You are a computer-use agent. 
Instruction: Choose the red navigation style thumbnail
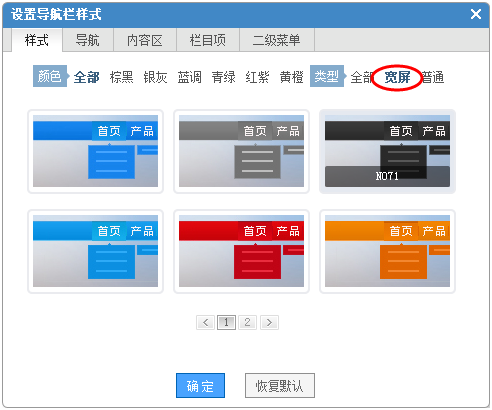[241, 251]
